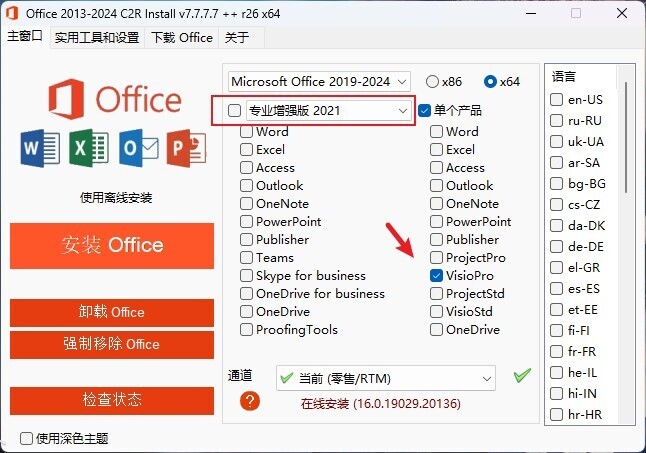This screenshot has width=646, height=453.
Task: Expand the 专业增强版 2021 edition dropdown
Action: tap(328, 110)
